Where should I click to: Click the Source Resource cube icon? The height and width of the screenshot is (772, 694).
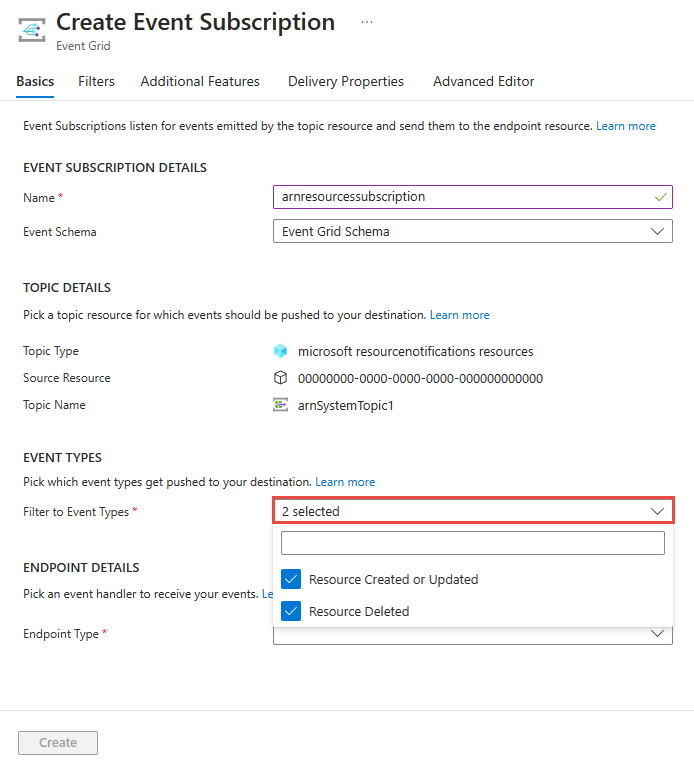(280, 378)
